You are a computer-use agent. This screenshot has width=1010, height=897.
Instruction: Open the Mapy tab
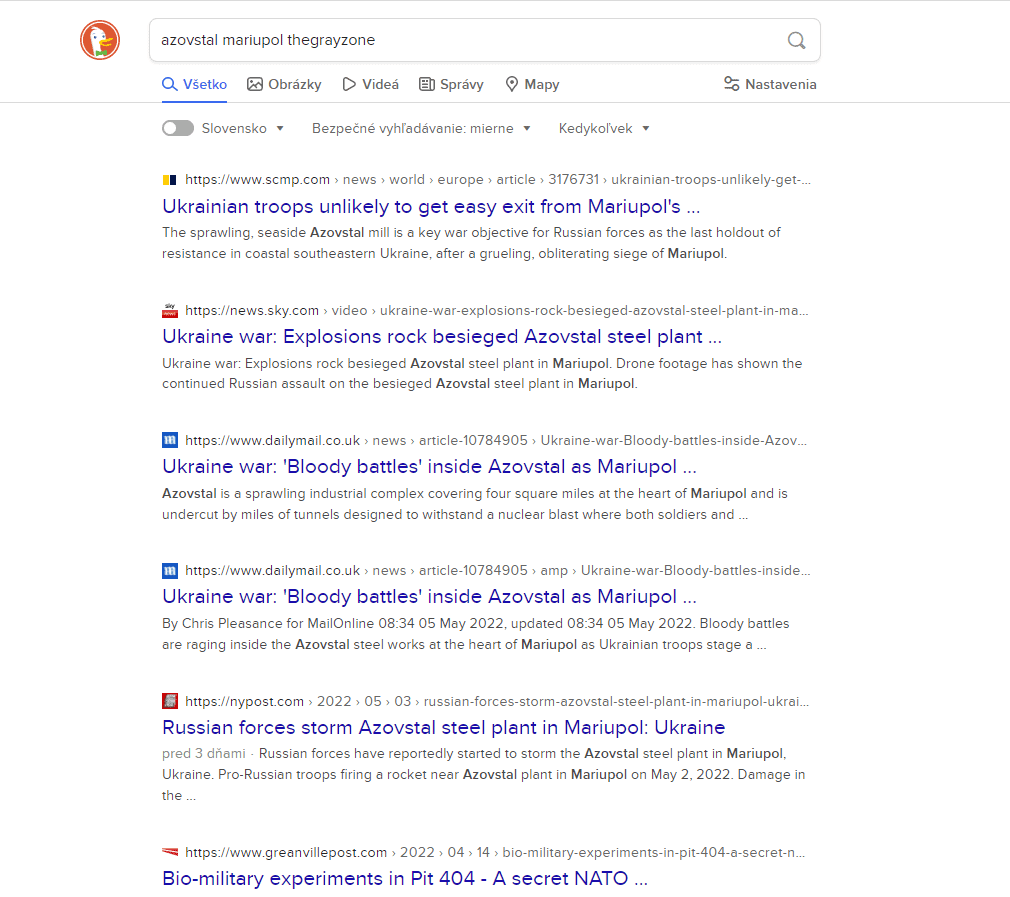tap(532, 84)
